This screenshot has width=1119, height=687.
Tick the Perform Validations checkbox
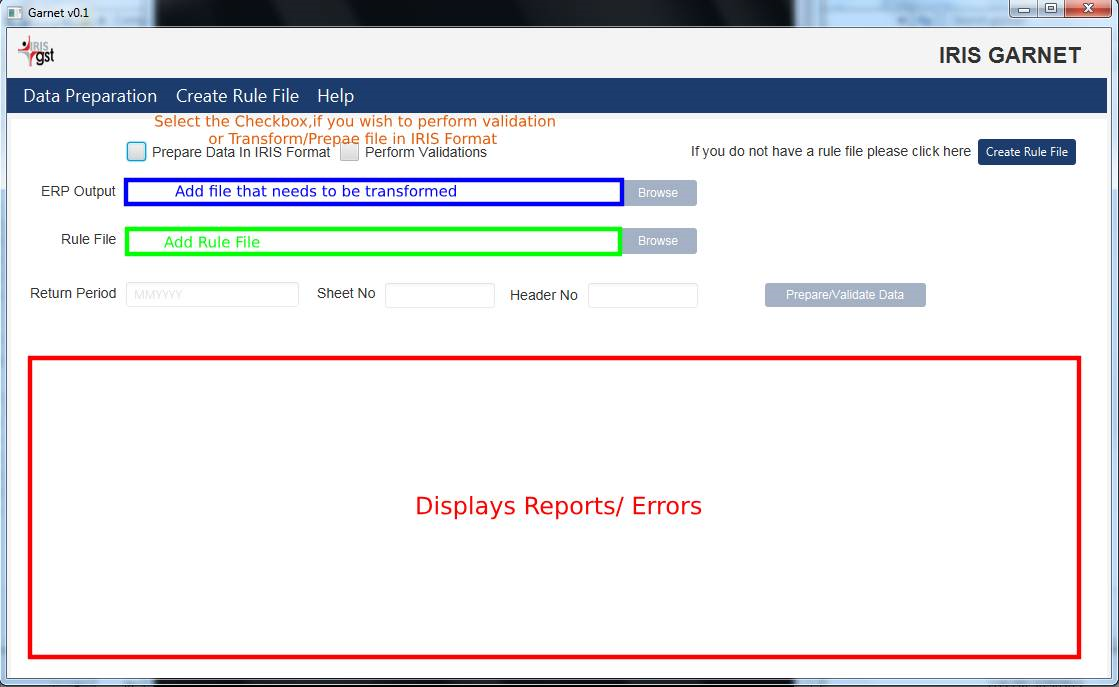click(x=349, y=151)
